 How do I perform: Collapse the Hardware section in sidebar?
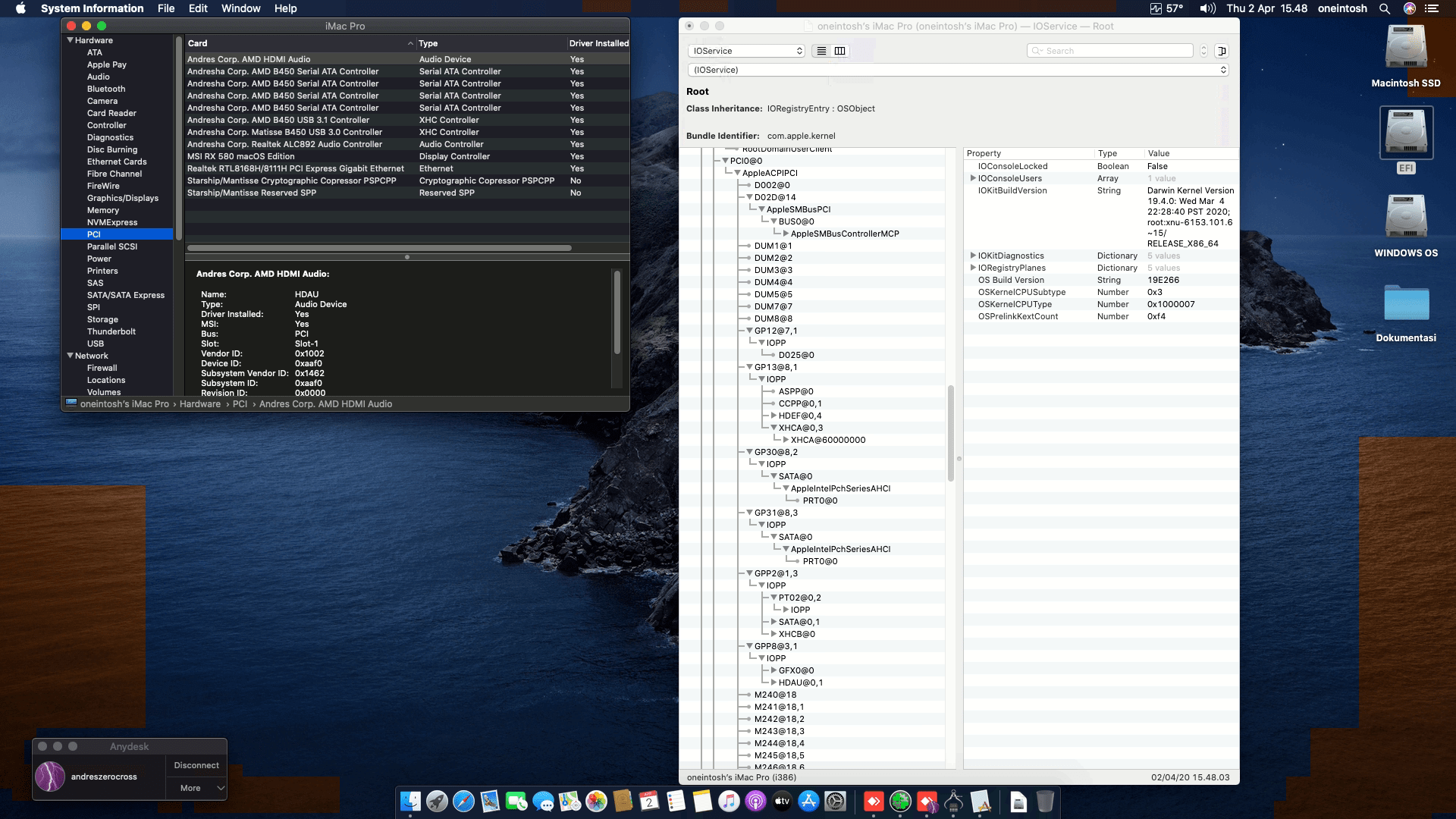(x=71, y=40)
